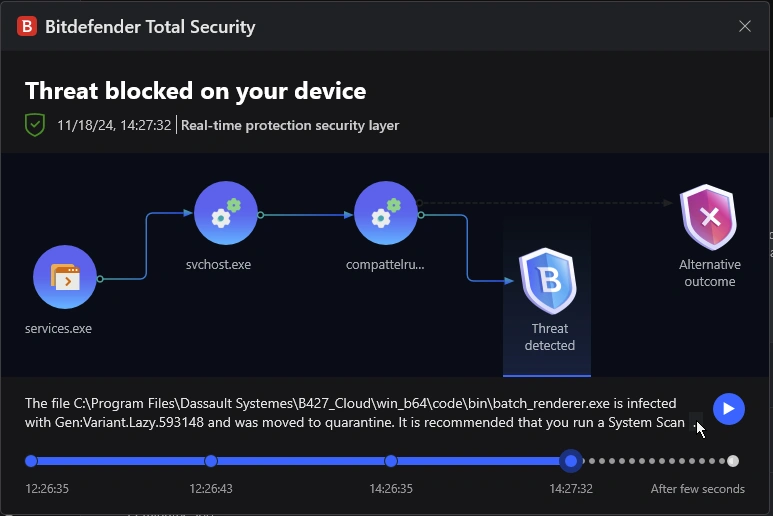Click the compattelrunner process gear icon
The height and width of the screenshot is (516, 773).
point(386,213)
